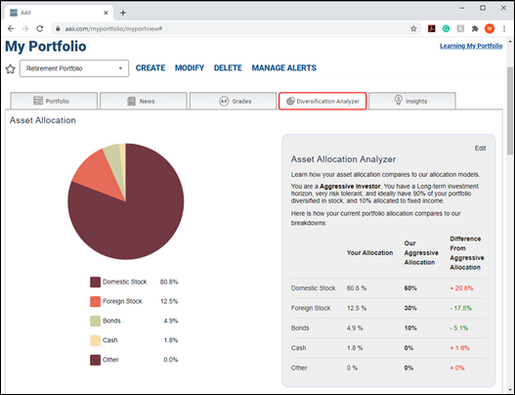Open the News tab
515x395 pixels.
(x=143, y=101)
